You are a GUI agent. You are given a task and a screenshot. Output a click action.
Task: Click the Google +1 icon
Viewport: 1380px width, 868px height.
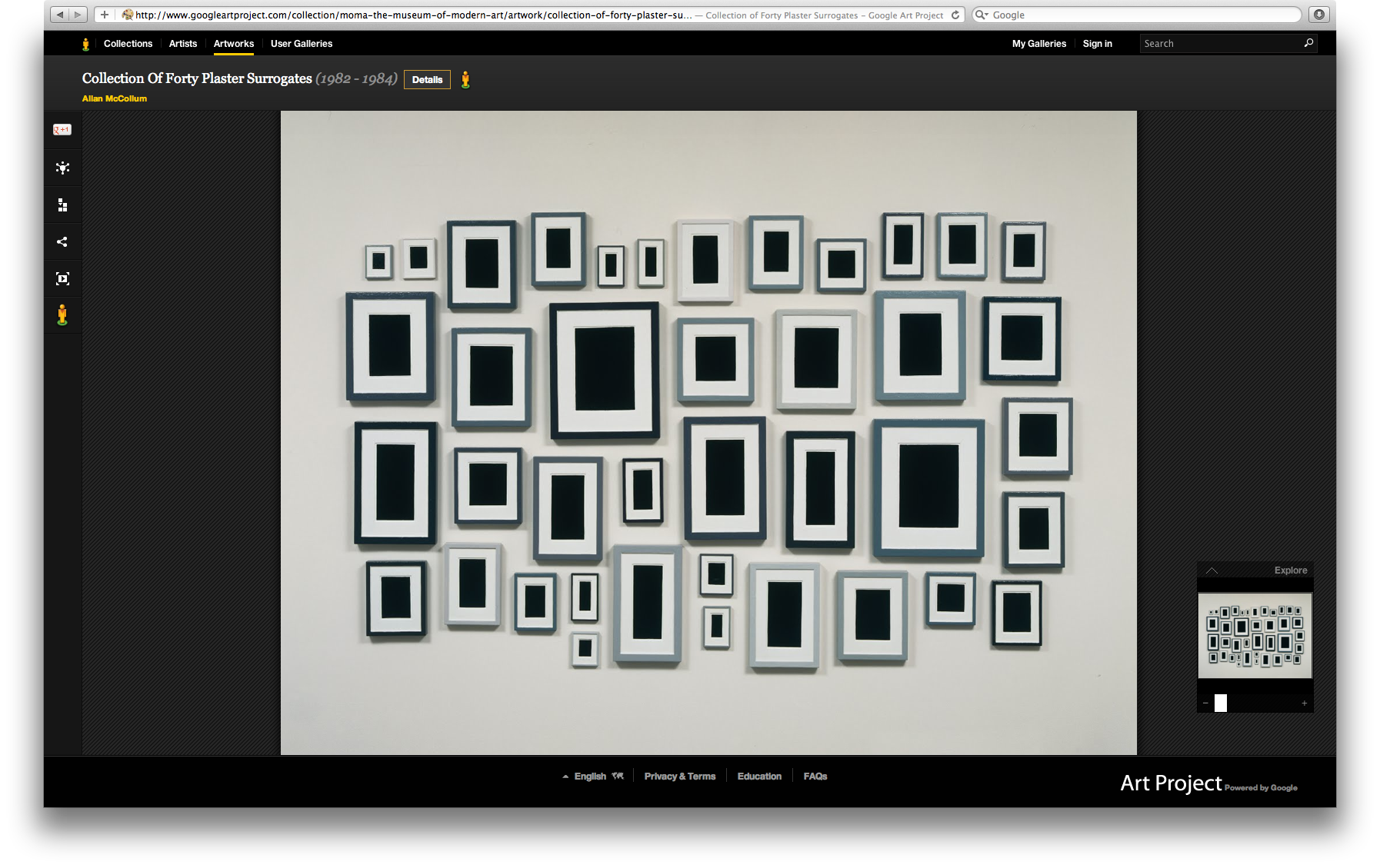pos(62,130)
